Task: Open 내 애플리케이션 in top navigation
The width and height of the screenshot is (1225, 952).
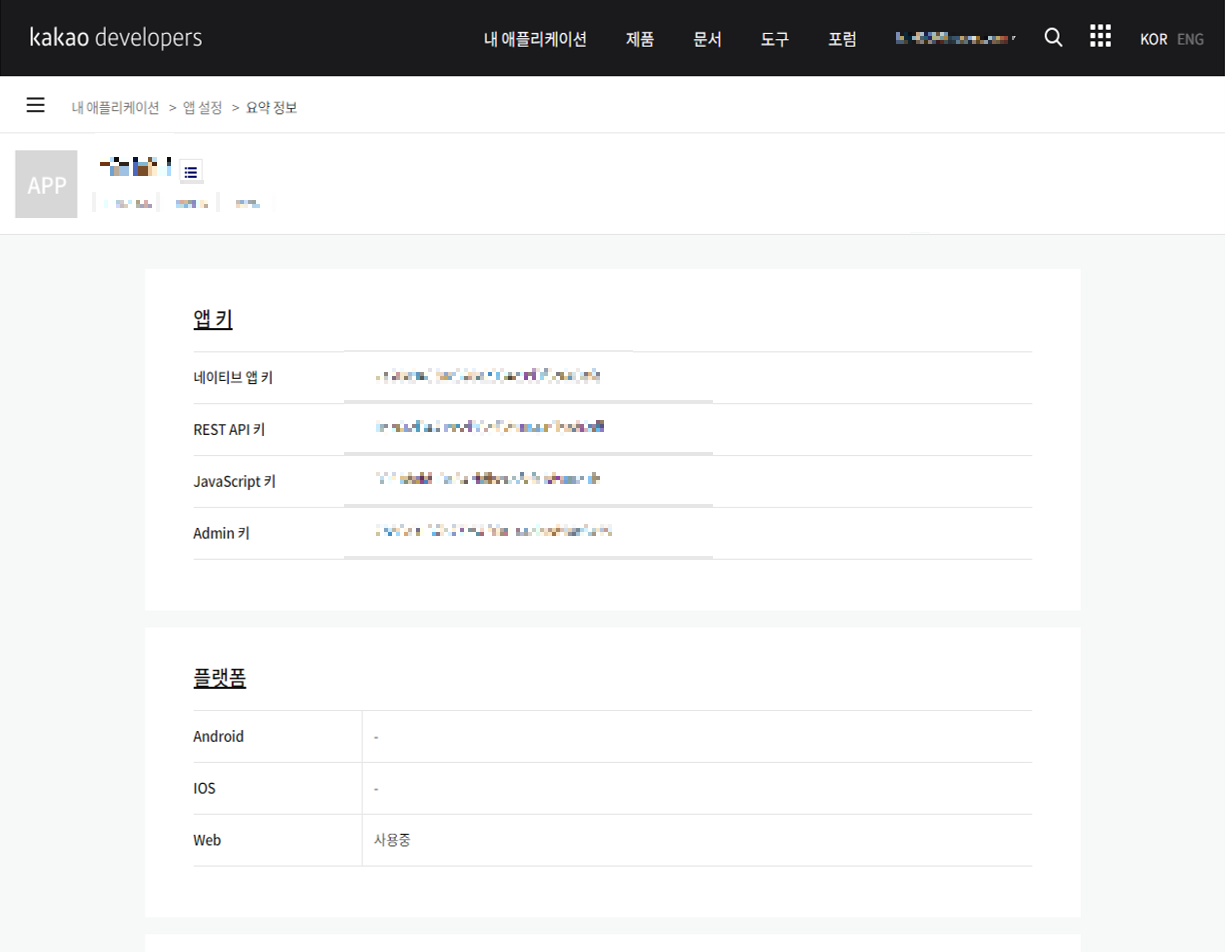Action: click(535, 39)
